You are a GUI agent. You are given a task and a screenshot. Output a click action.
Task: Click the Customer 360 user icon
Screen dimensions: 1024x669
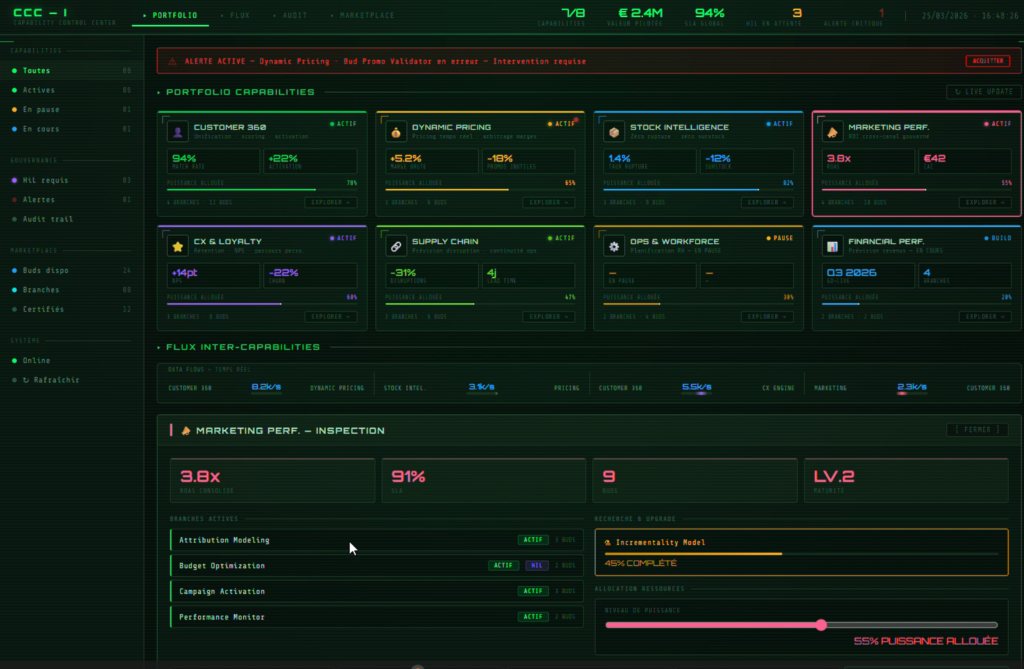coord(177,132)
